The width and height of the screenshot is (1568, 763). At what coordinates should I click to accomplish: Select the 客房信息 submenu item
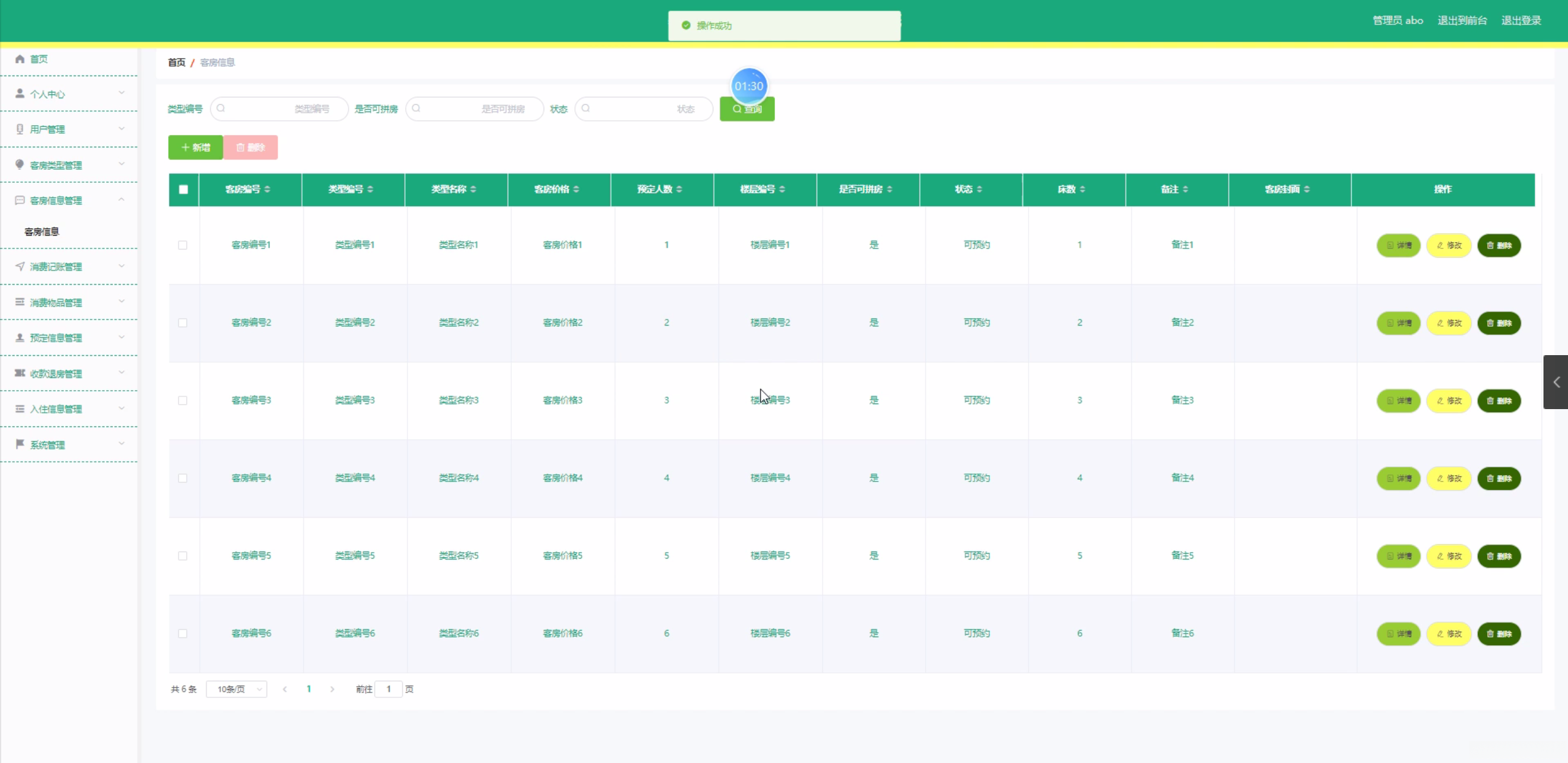(42, 232)
